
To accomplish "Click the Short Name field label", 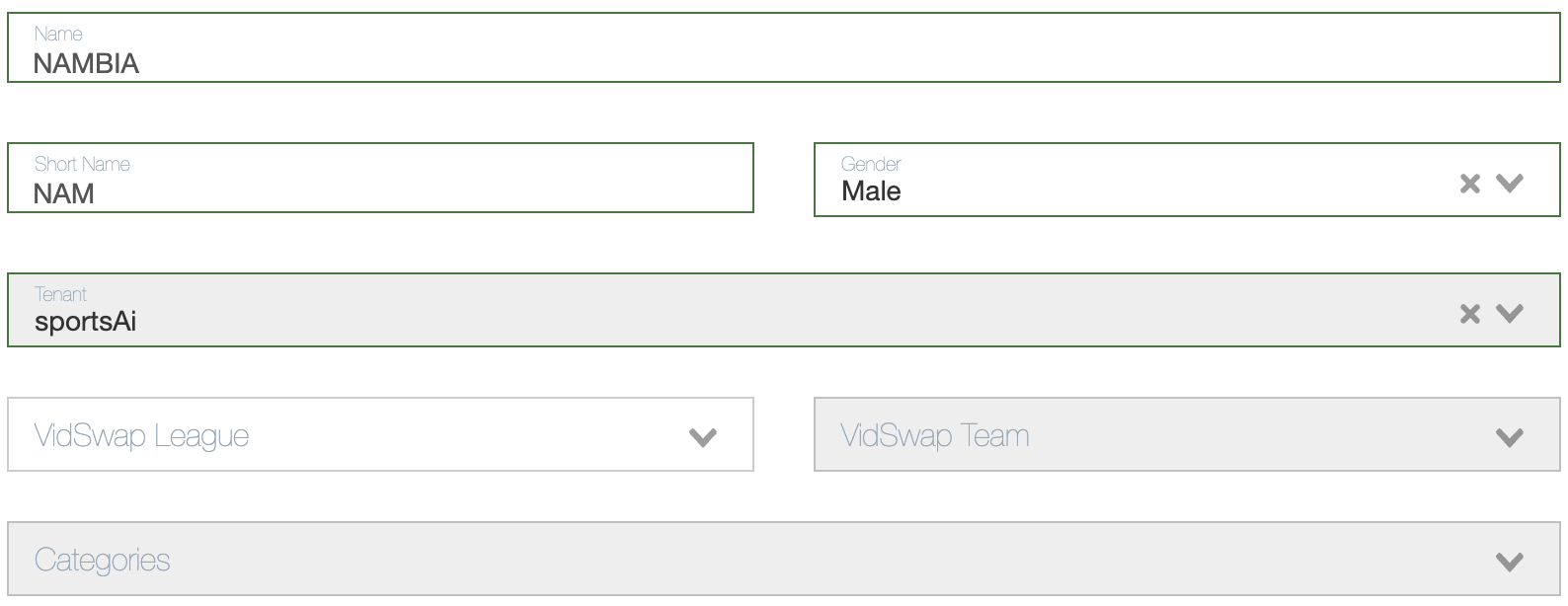I will [x=82, y=164].
